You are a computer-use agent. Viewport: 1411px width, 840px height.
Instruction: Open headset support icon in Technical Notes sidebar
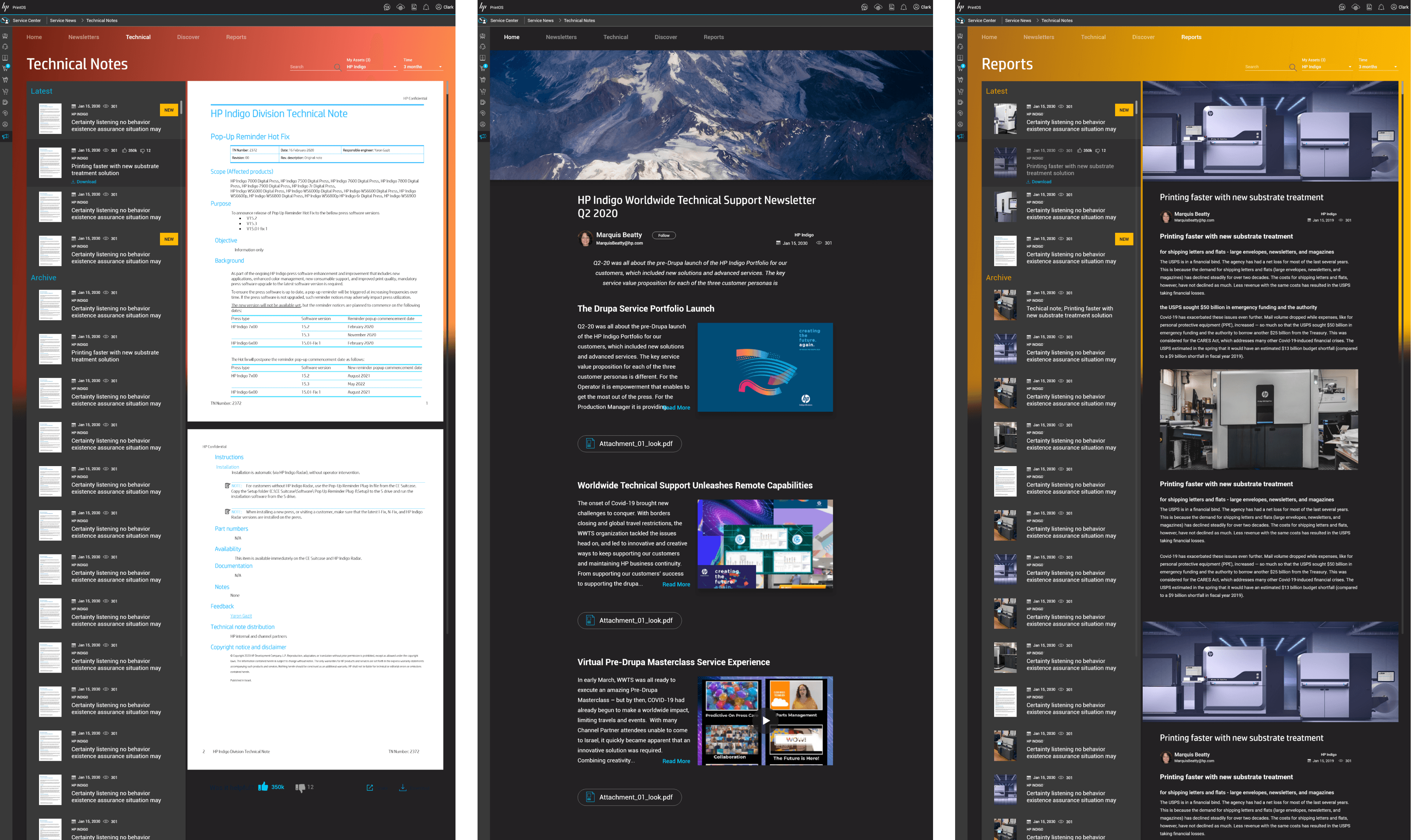tap(6, 47)
